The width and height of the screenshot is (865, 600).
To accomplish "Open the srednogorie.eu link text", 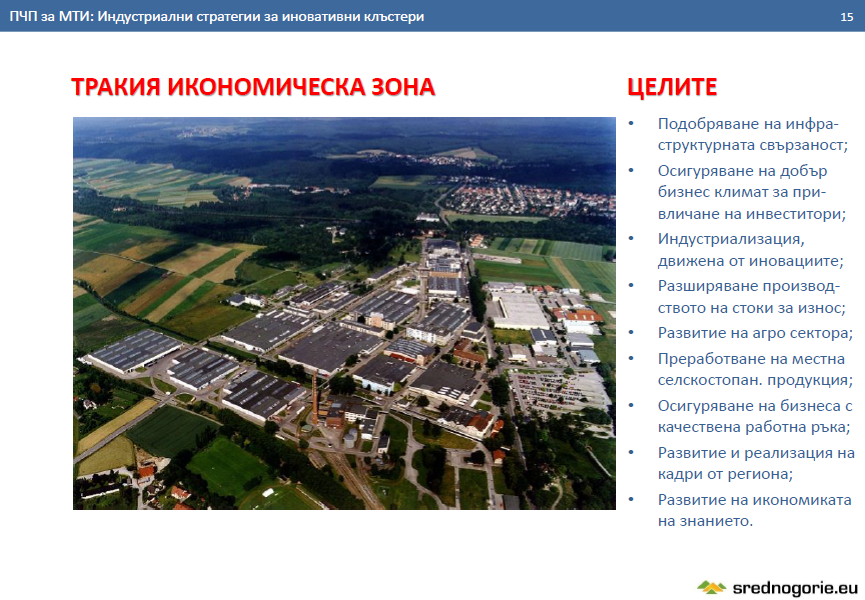I will click(795, 588).
